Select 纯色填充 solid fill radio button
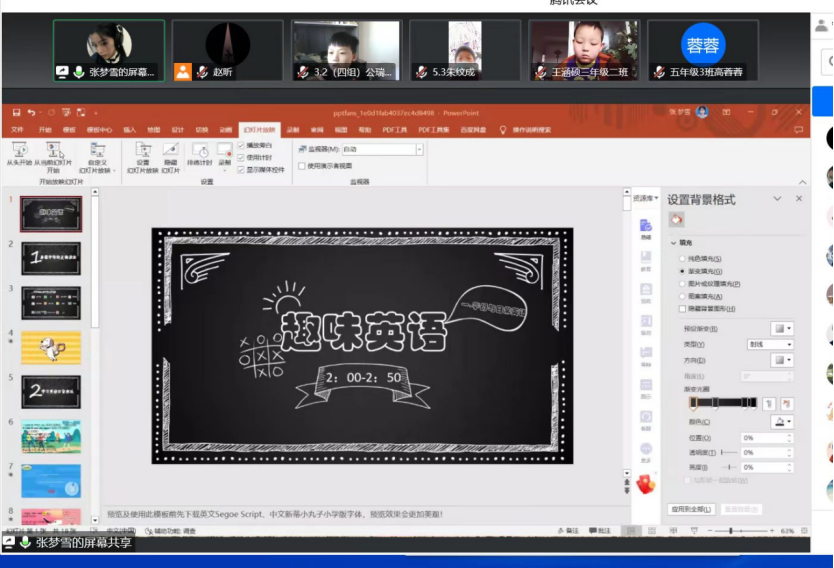 point(683,258)
